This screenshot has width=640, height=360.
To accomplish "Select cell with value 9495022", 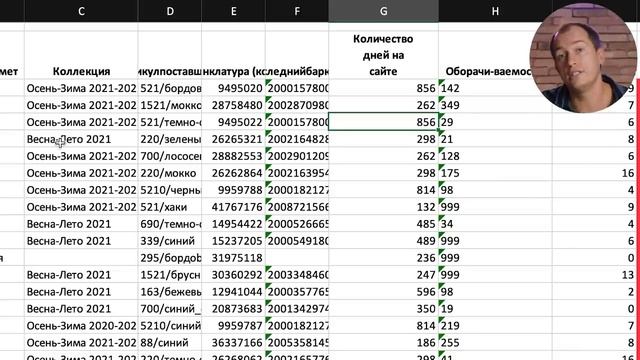I will (233, 122).
